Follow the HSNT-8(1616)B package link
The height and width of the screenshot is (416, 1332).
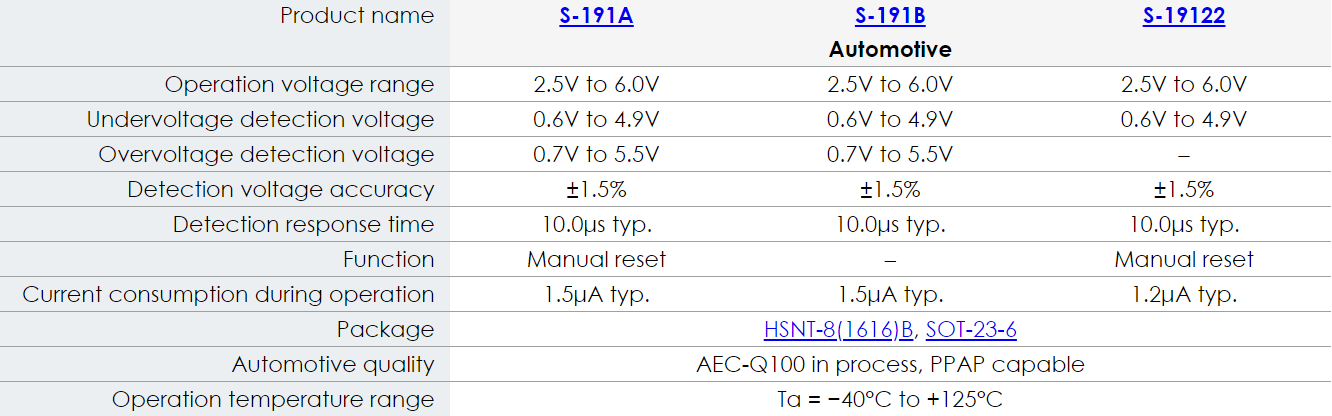839,330
